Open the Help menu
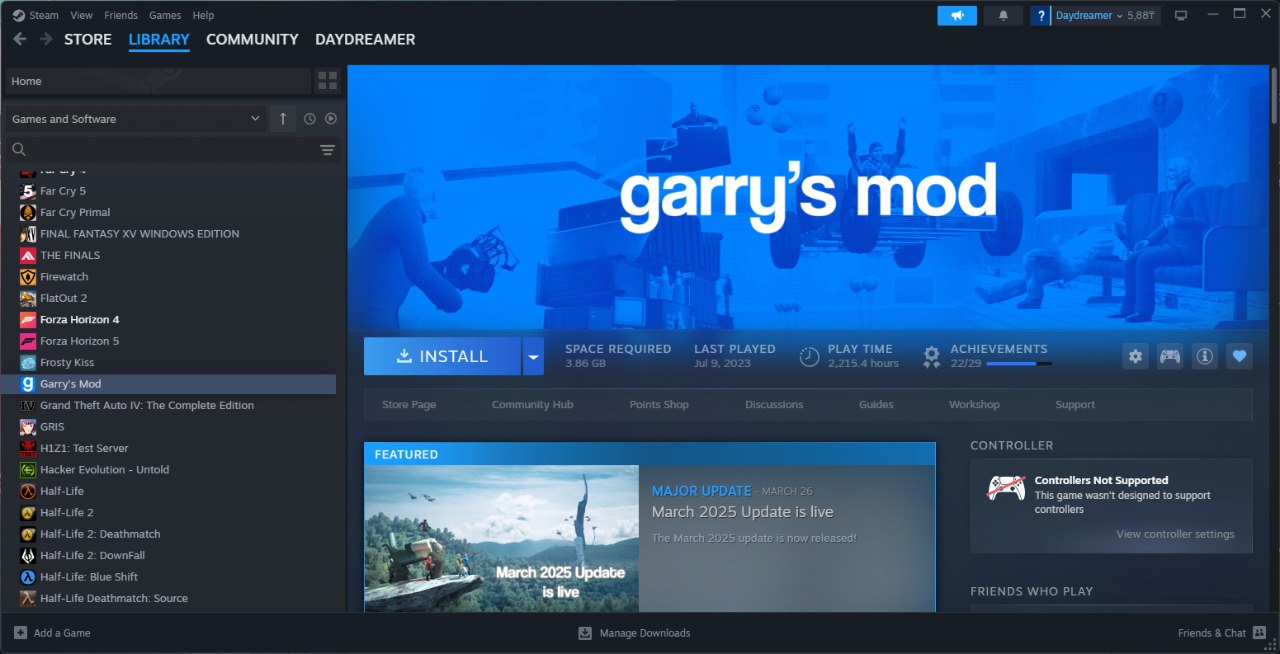This screenshot has height=654, width=1280. click(x=203, y=15)
